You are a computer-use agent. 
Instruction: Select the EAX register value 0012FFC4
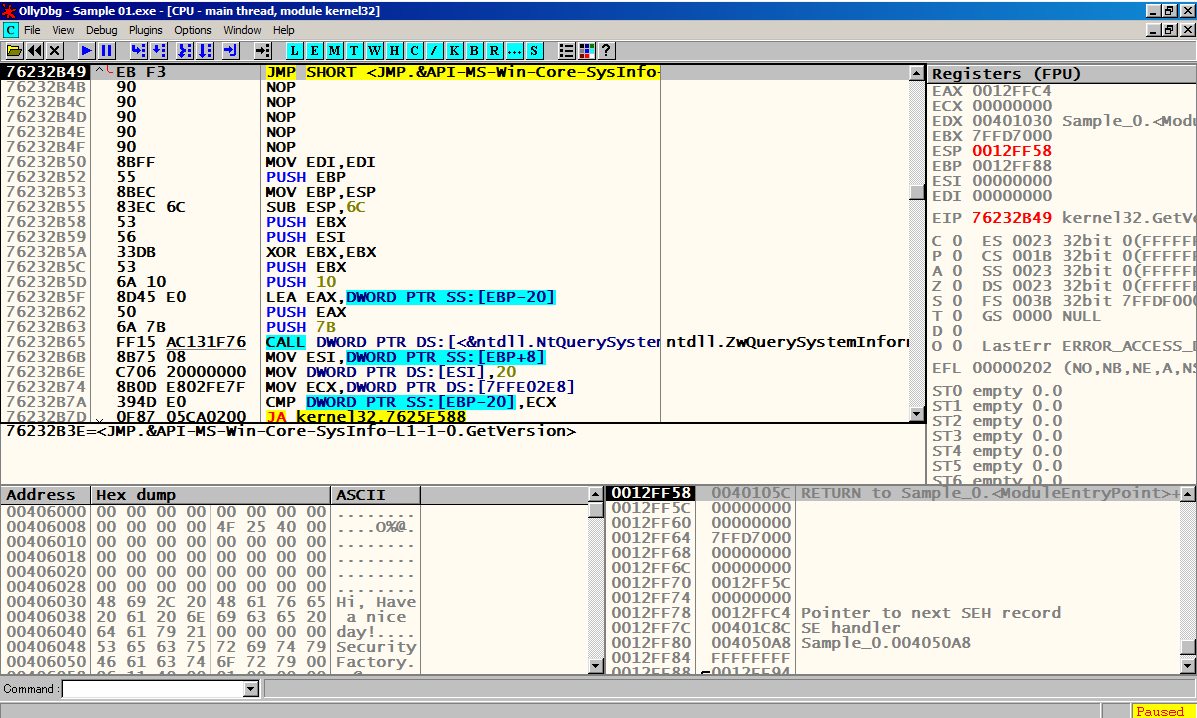tap(1011, 91)
